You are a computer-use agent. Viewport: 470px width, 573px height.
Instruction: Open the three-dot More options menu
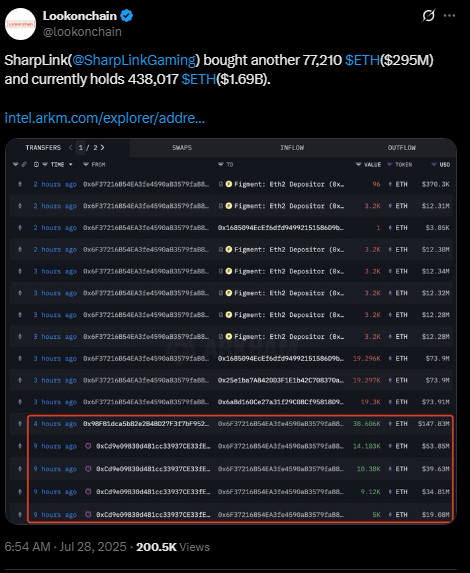point(449,16)
